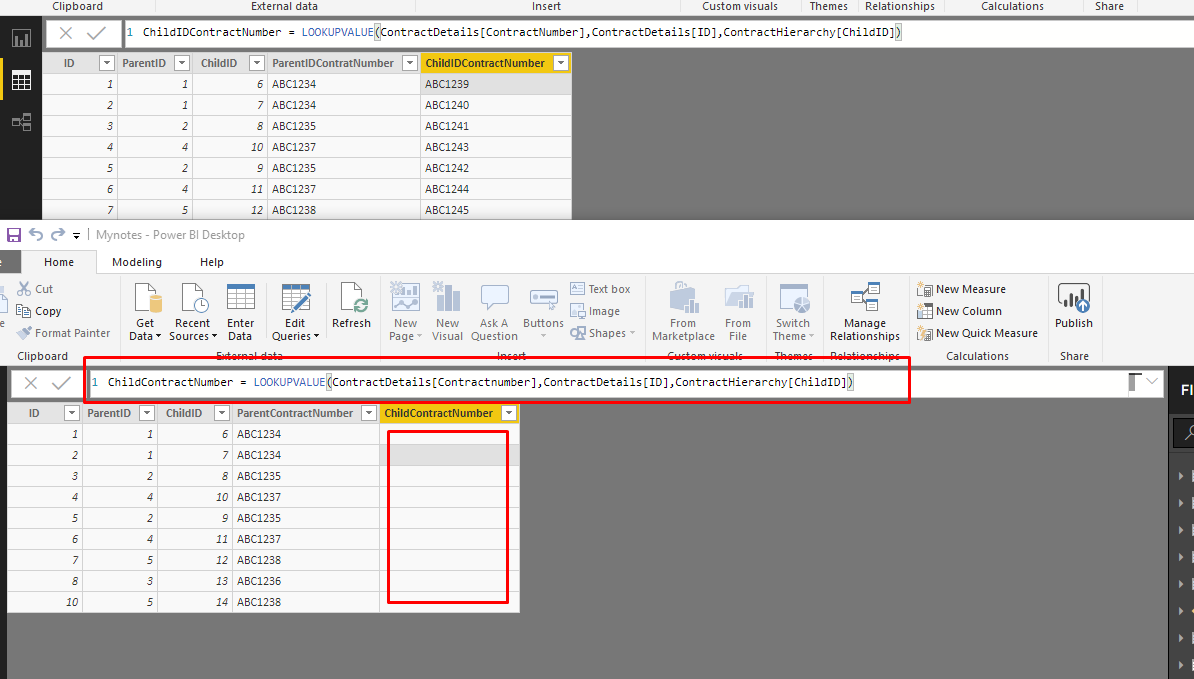The width and height of the screenshot is (1194, 679).
Task: Cut selection in Clipboard group
Action: (x=35, y=289)
